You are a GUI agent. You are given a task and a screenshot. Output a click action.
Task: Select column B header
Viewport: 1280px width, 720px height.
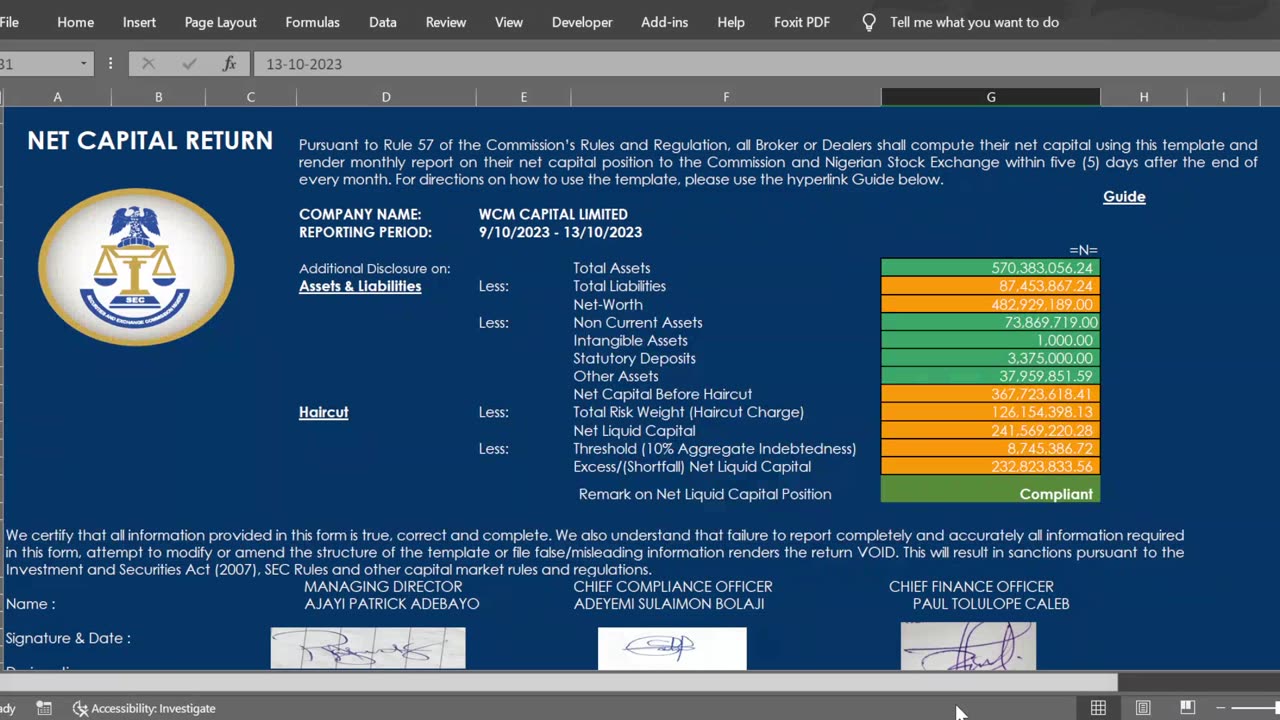pyautogui.click(x=158, y=97)
